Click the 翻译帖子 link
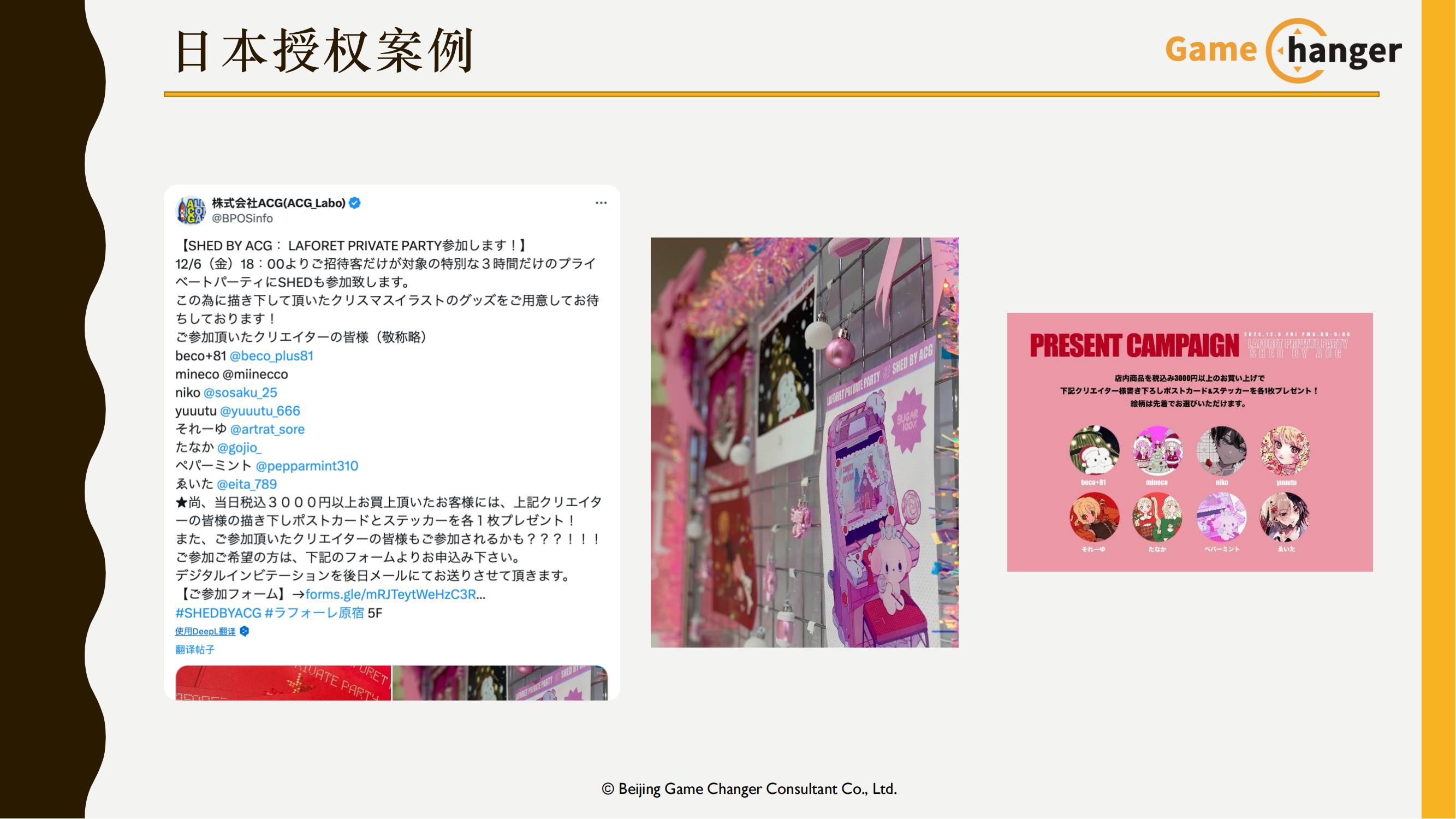Screen dimensions: 1456x819 click(195, 650)
